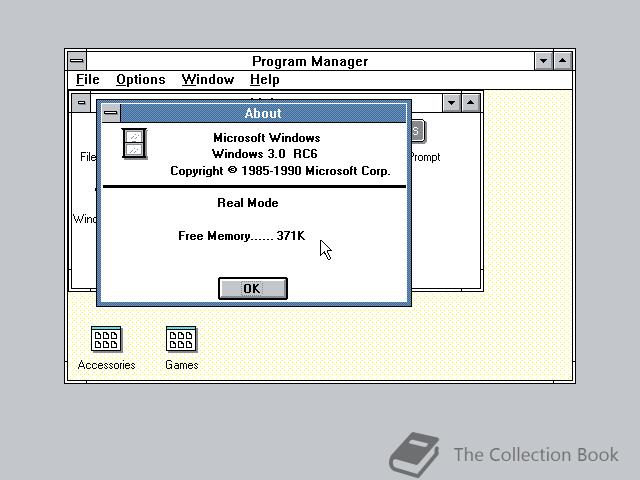Select the partially hidden DOS Prompt icon
Viewport: 640px width, 480px height.
coord(419,131)
